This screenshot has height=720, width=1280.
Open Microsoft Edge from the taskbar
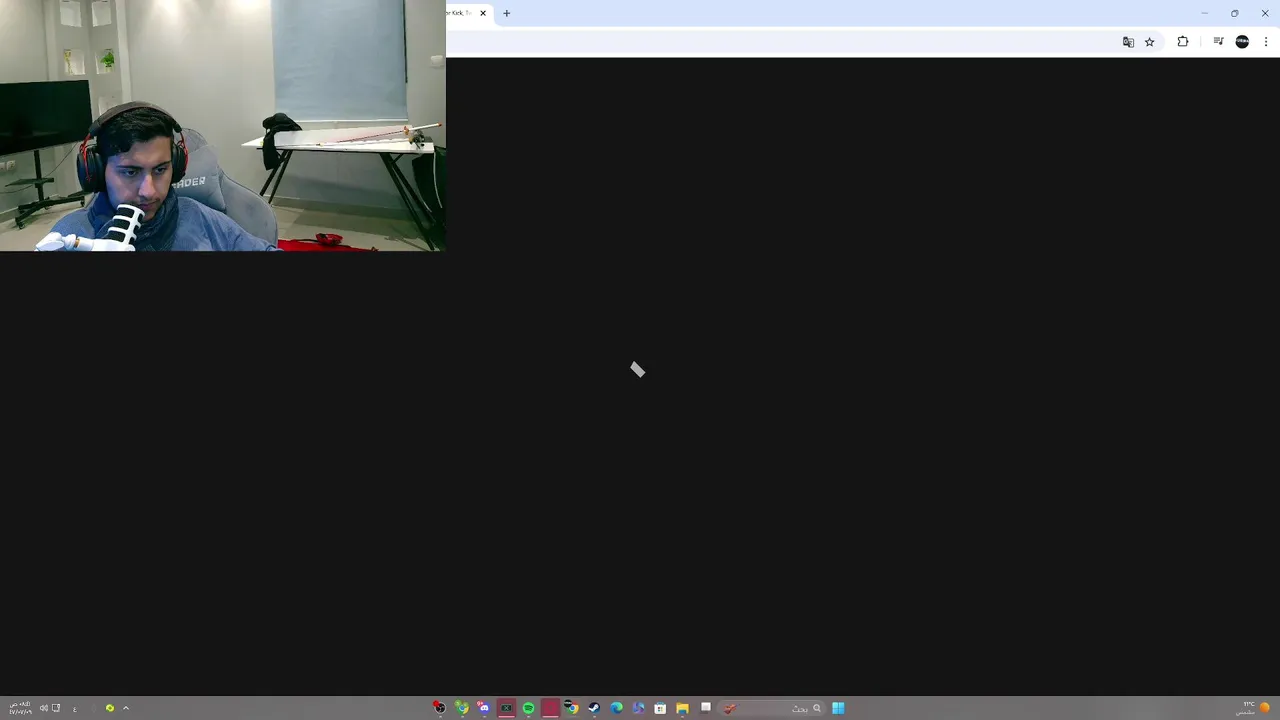(617, 708)
